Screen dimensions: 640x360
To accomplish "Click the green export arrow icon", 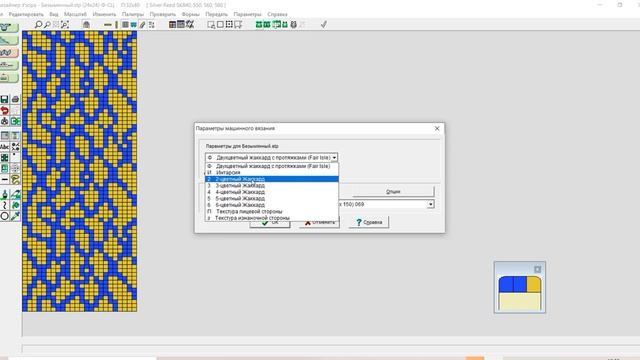I will point(15,121).
